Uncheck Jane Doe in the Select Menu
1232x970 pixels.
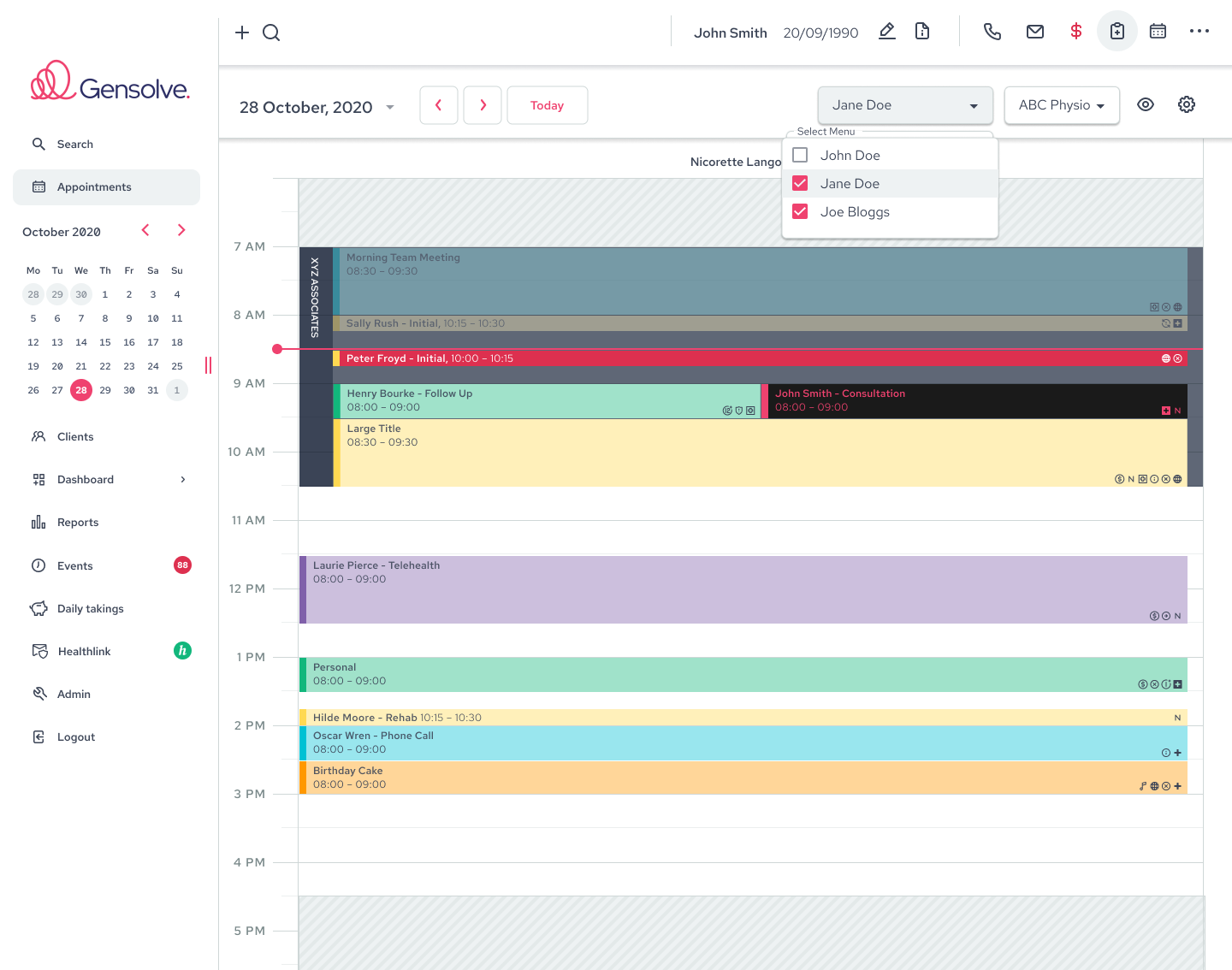click(799, 183)
